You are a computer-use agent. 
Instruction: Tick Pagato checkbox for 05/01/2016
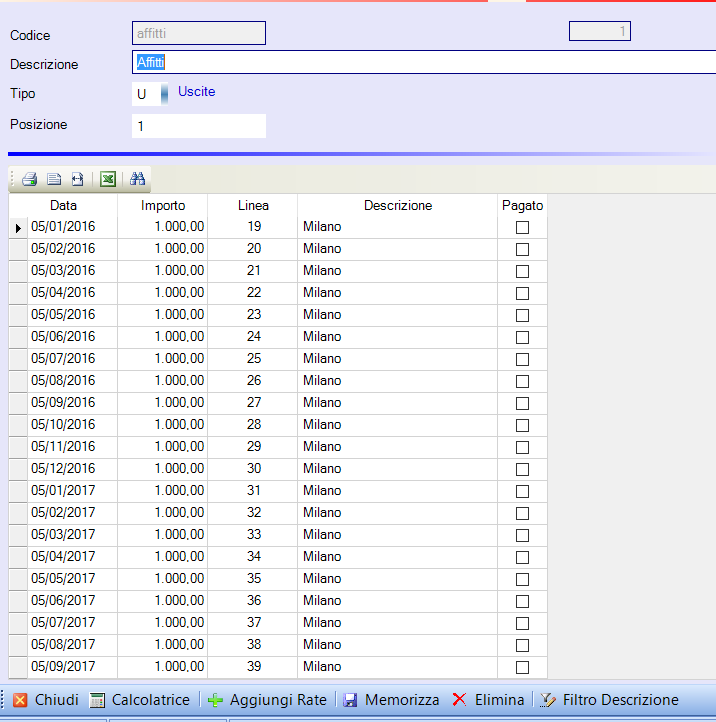point(522,227)
